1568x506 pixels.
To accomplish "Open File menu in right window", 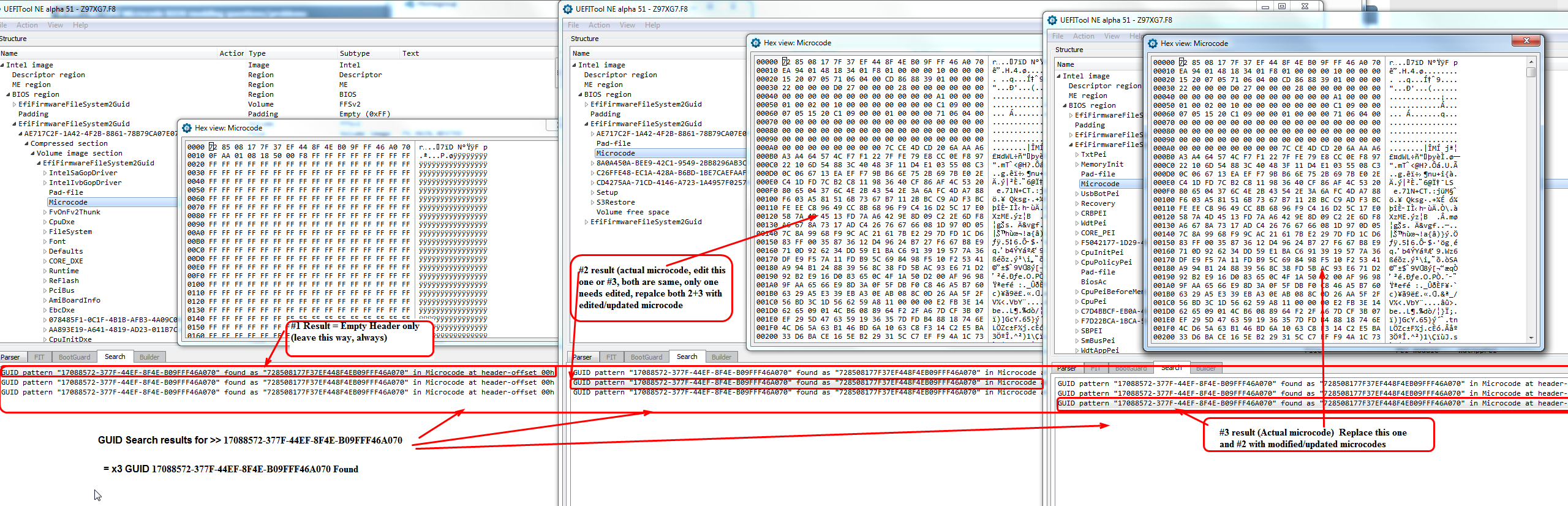I will (1058, 36).
